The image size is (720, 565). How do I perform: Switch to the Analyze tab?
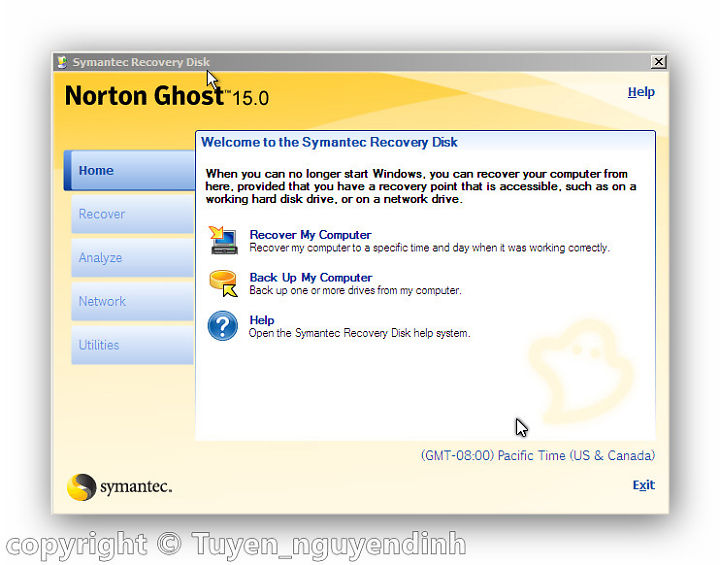(133, 258)
